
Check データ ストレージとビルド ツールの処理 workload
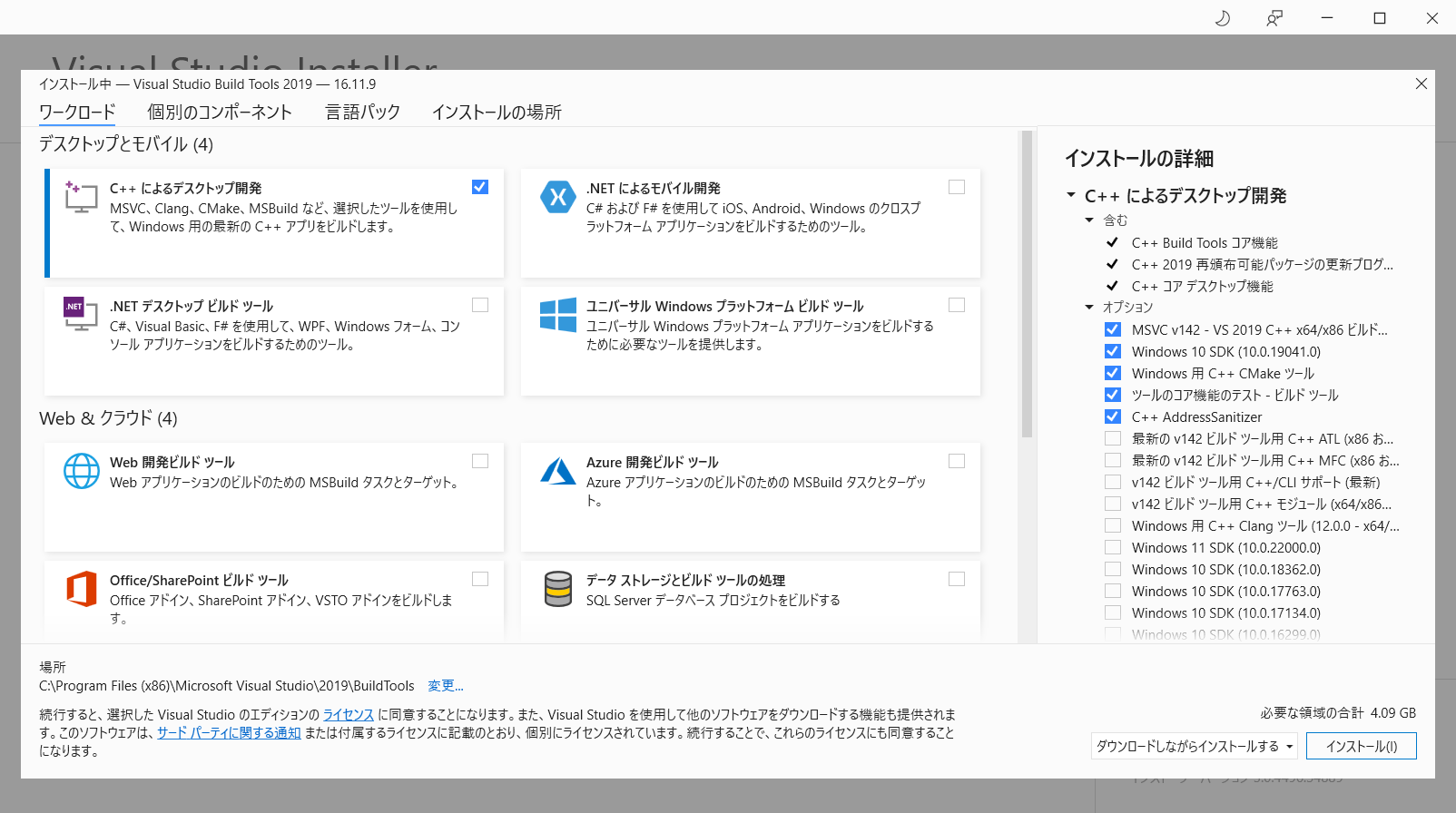tap(957, 579)
